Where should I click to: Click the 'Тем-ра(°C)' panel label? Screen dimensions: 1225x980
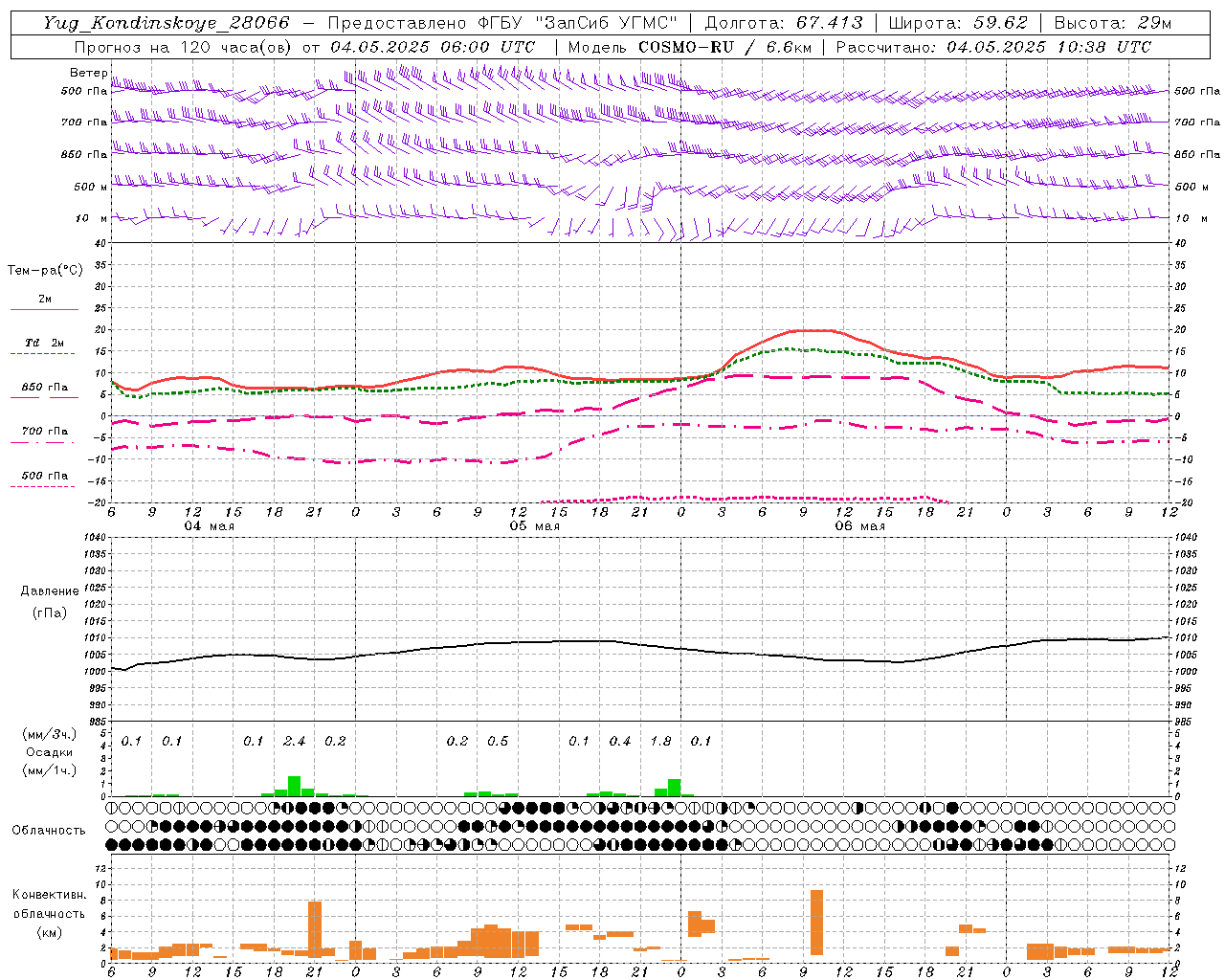tap(45, 271)
